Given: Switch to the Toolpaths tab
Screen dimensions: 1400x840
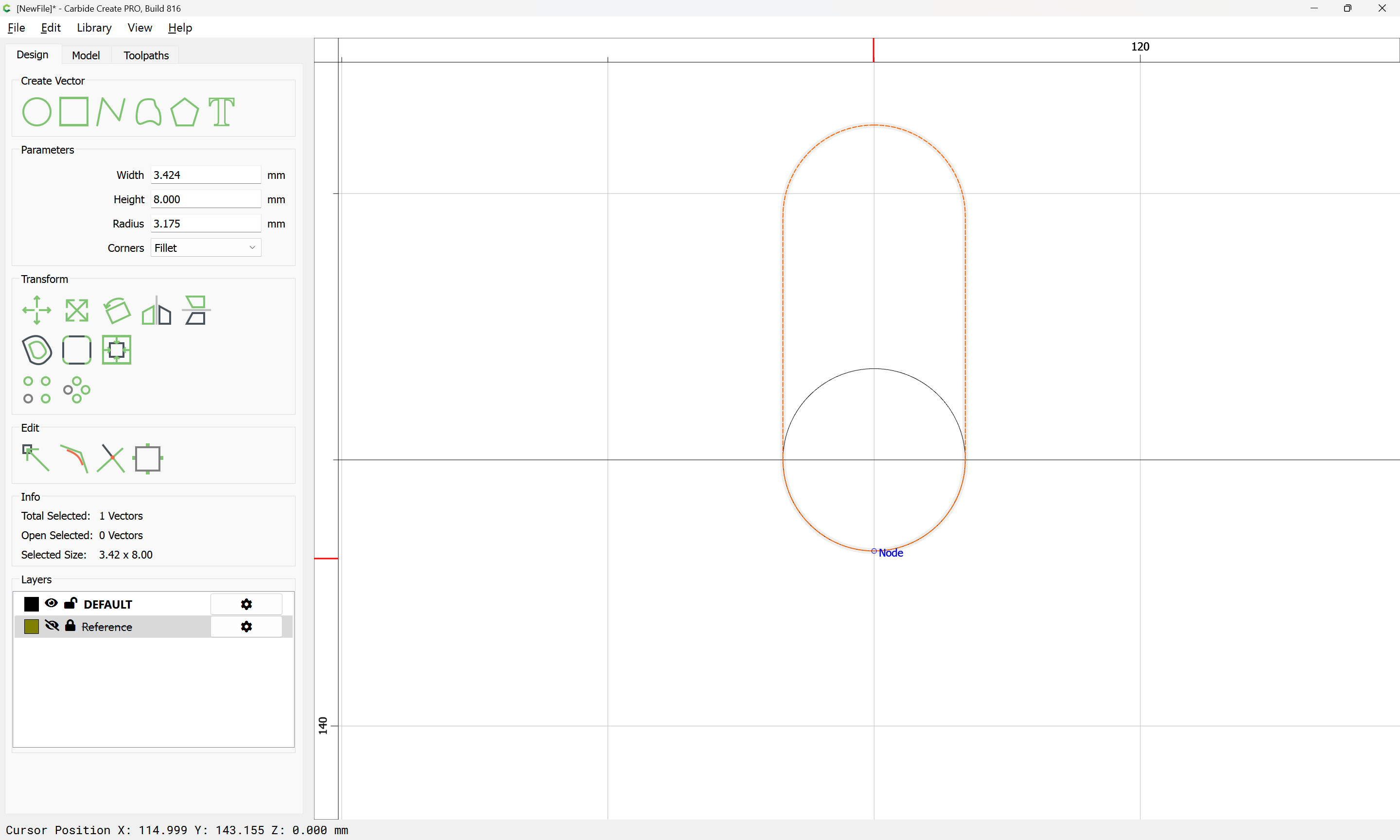Looking at the screenshot, I should [x=146, y=55].
